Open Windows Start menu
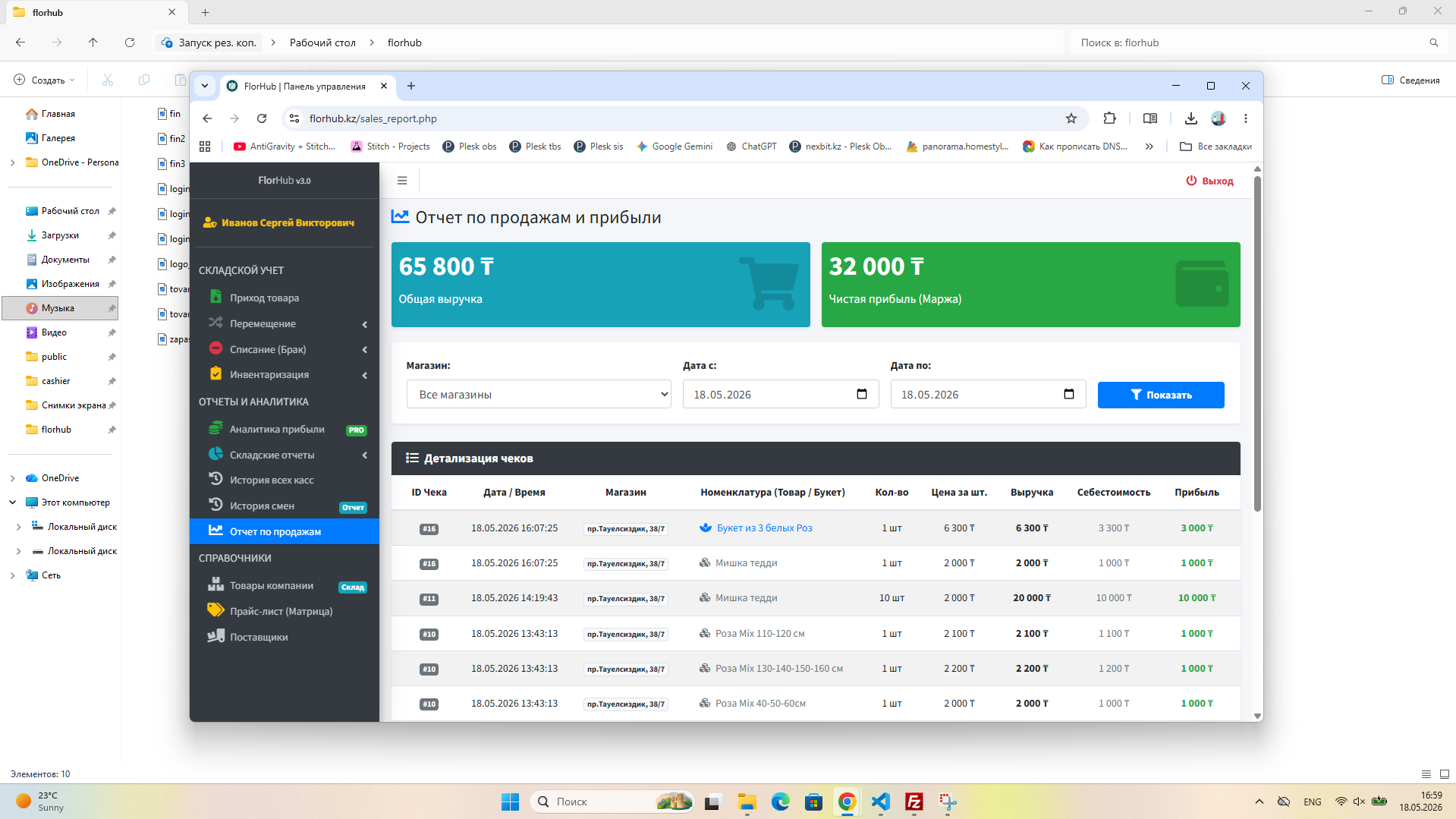Screen dimensions: 1456x819 click(x=510, y=802)
